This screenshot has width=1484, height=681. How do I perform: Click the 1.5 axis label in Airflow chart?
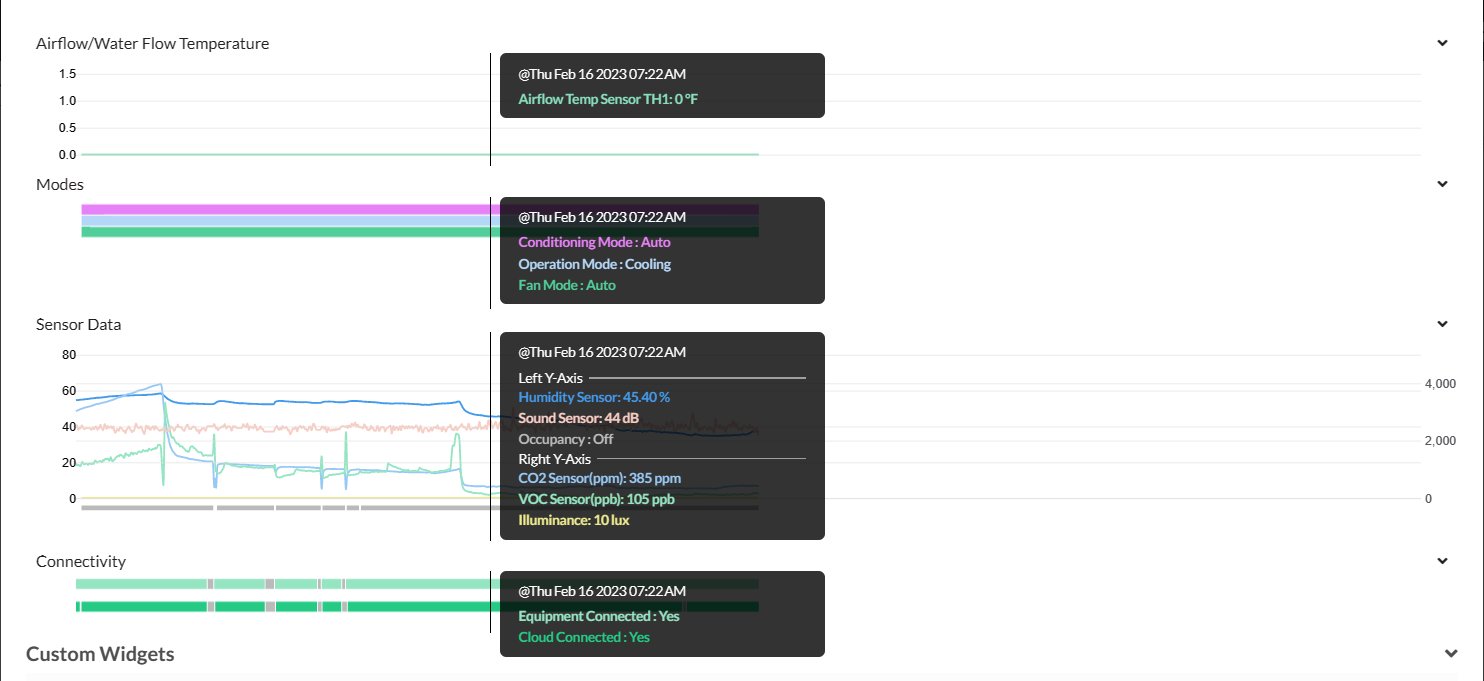[67, 74]
